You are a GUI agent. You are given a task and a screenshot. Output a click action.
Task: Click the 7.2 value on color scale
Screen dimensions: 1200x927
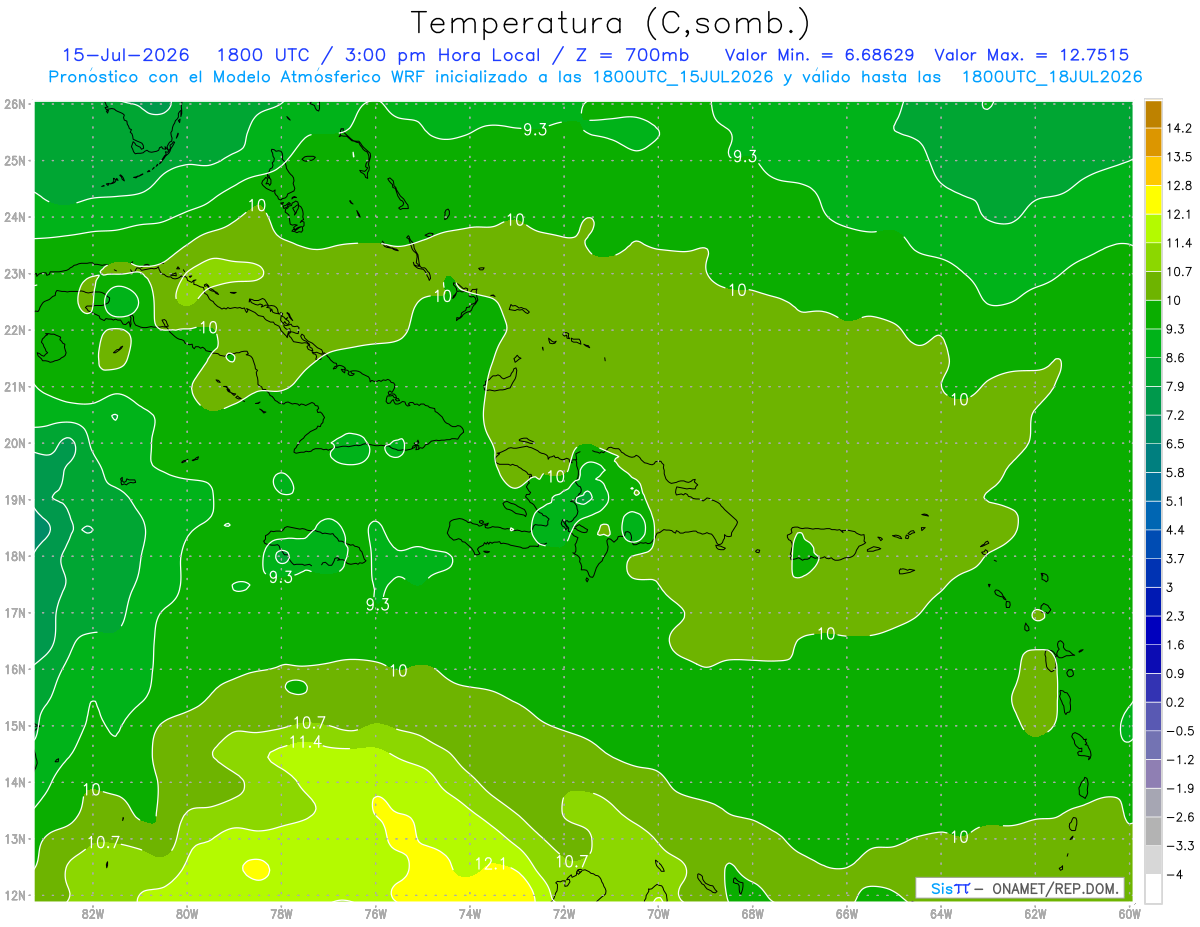[x=1176, y=415]
